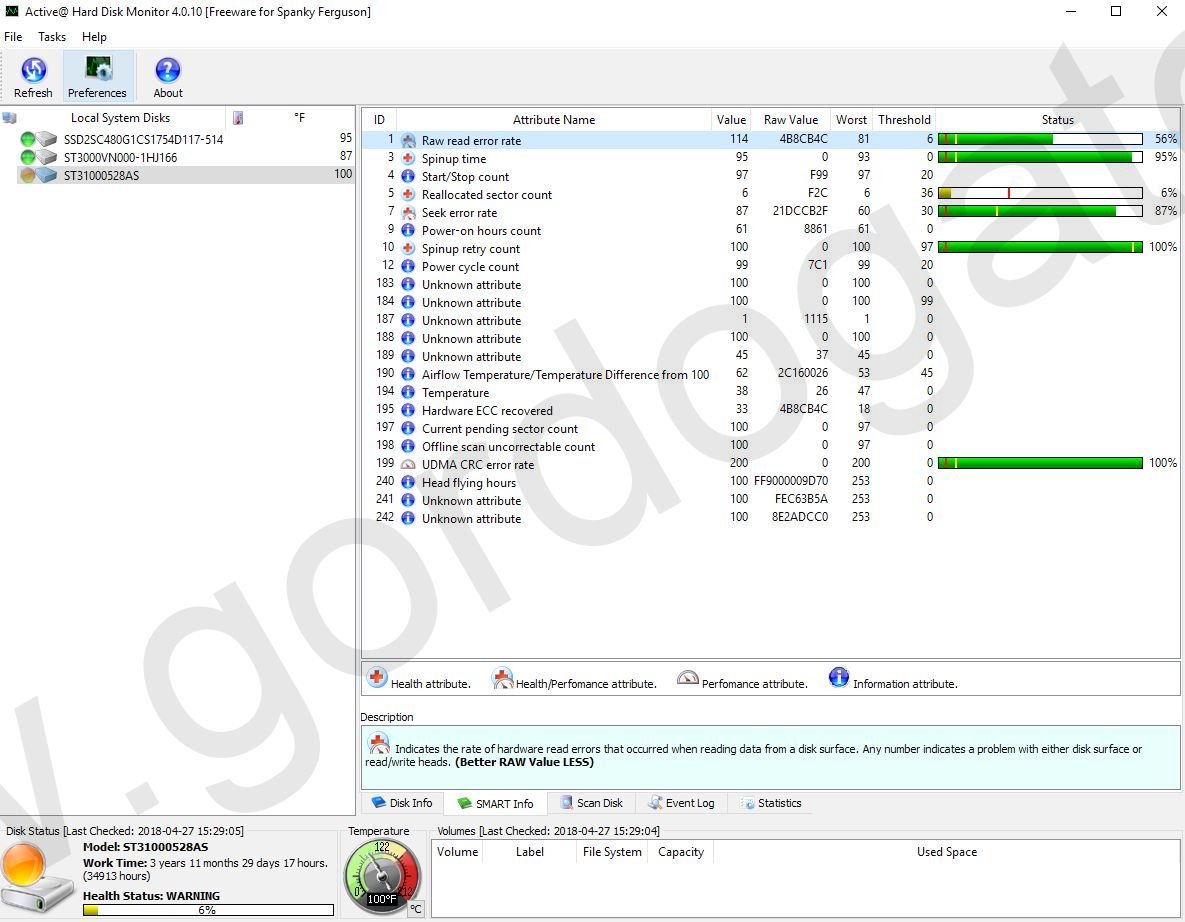This screenshot has width=1185, height=922.
Task: Select the ST31000528AS disk entry
Action: (101, 176)
